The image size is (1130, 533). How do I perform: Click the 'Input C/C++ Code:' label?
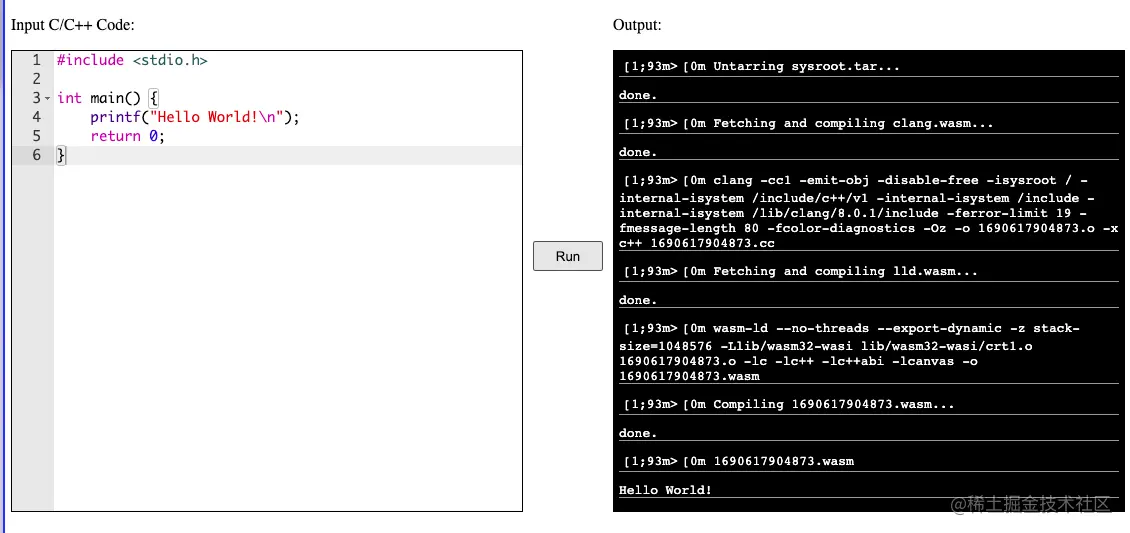point(73,25)
